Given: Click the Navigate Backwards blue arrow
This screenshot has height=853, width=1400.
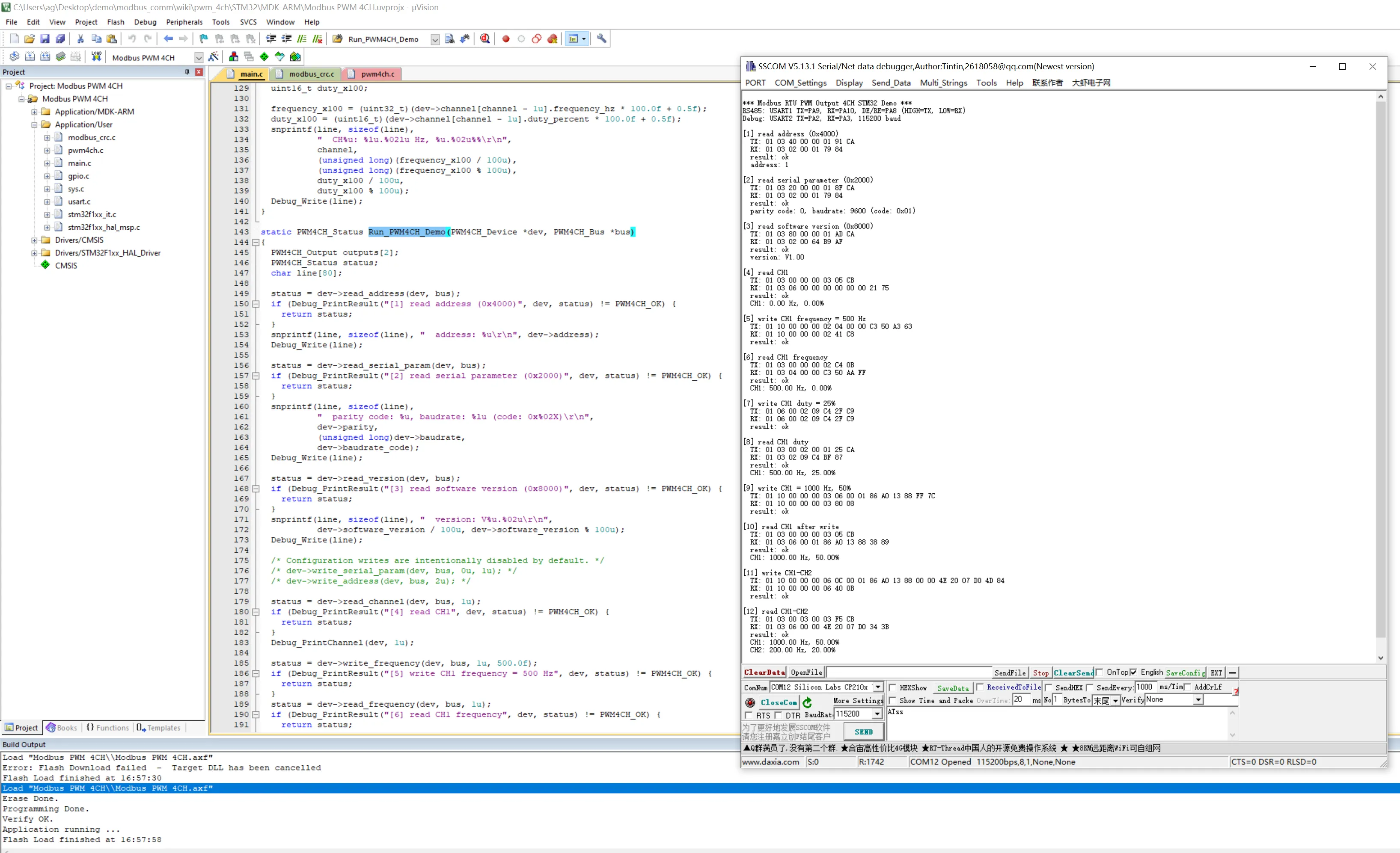Looking at the screenshot, I should coord(168,39).
